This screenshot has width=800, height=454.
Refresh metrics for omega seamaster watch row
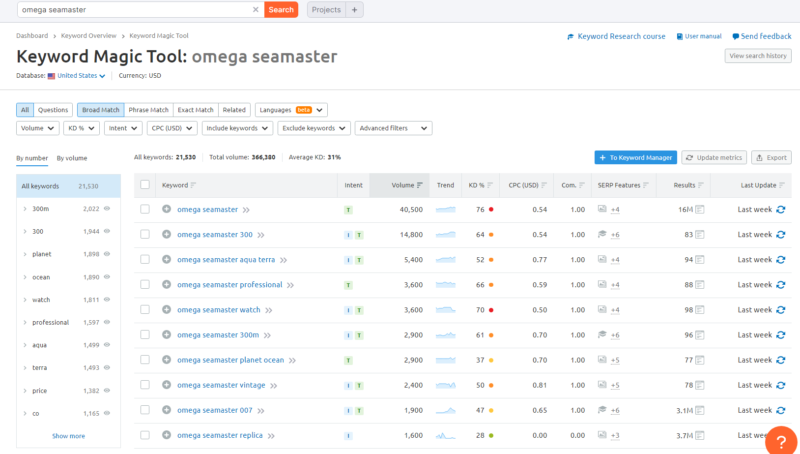tap(781, 310)
